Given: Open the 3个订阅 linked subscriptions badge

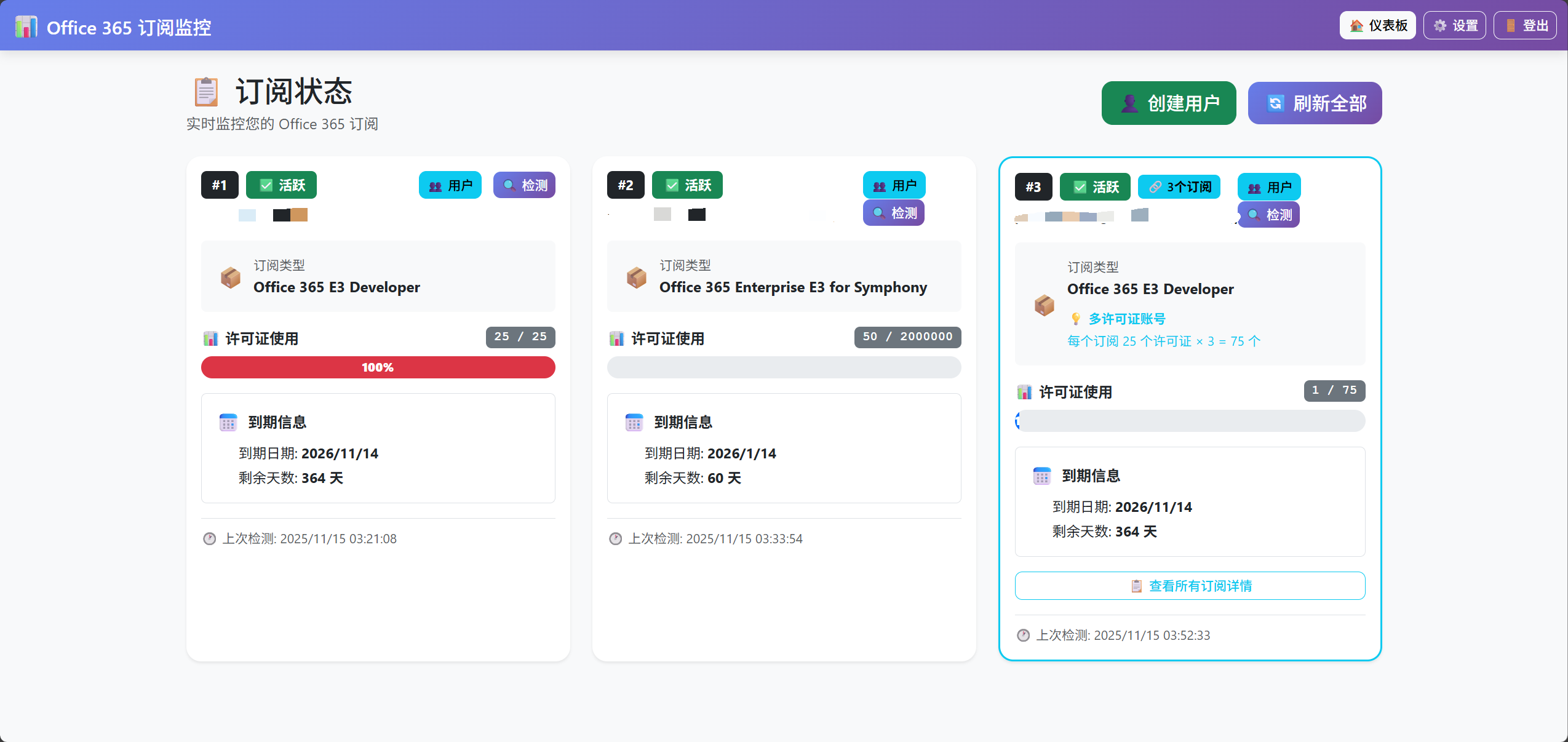Looking at the screenshot, I should pyautogui.click(x=1179, y=187).
